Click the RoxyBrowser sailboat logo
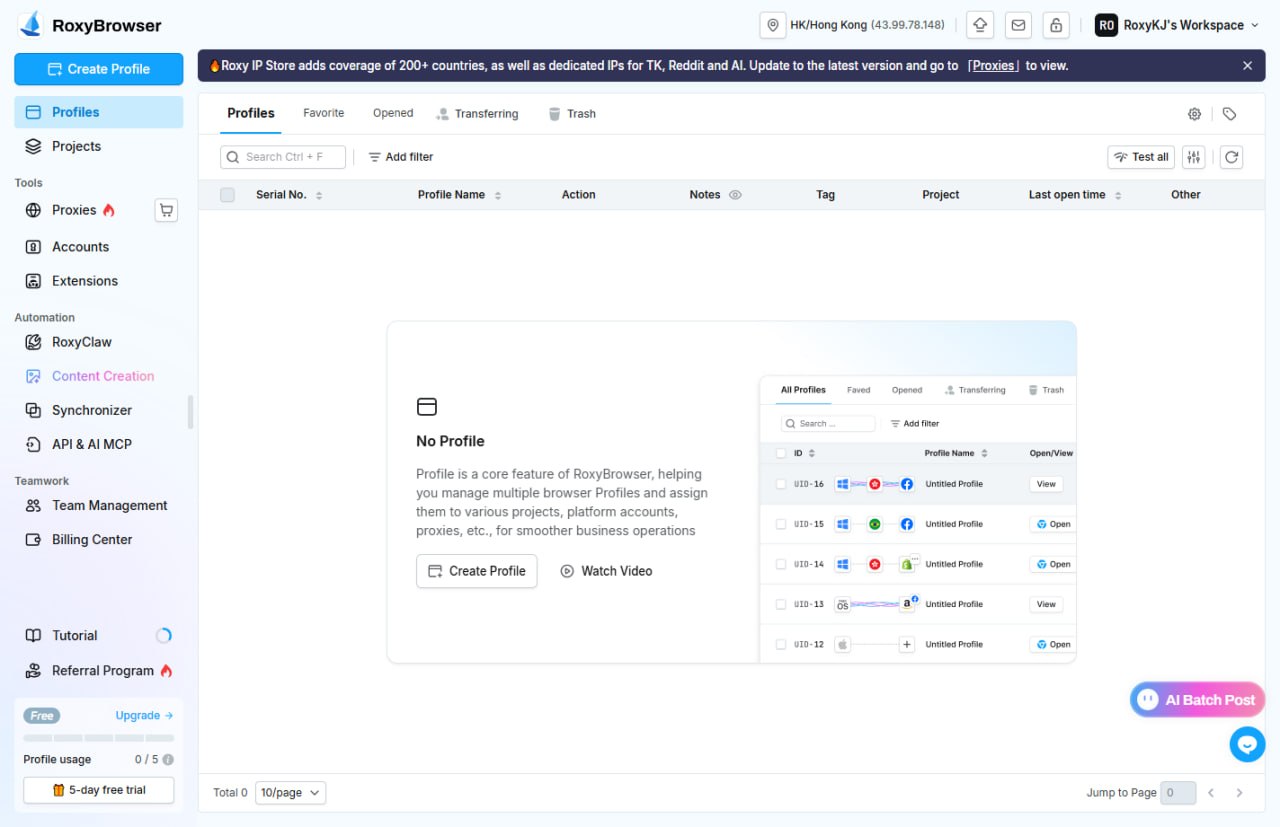Image resolution: width=1280 pixels, height=827 pixels. [x=30, y=25]
